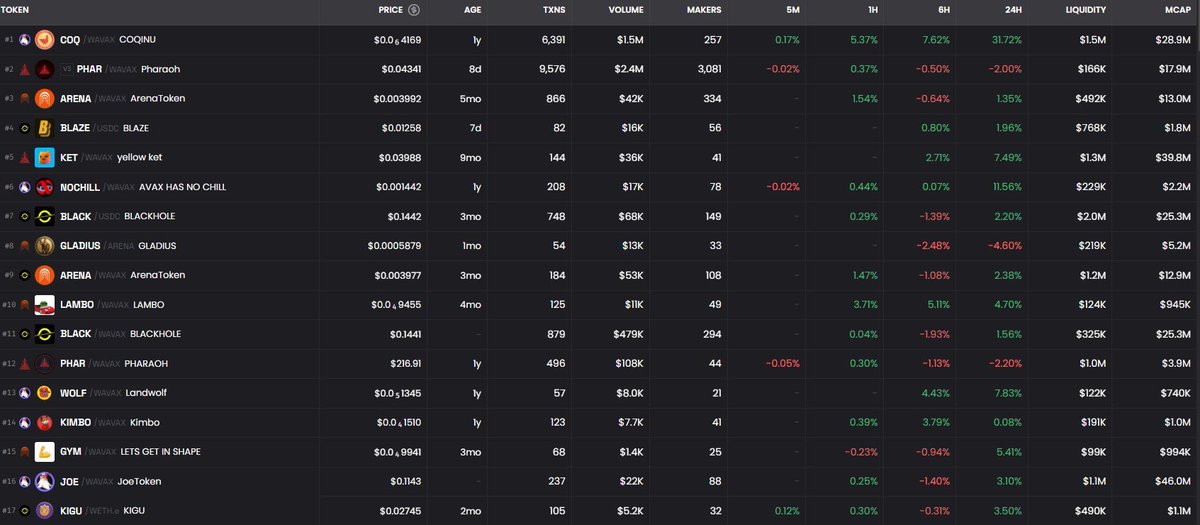
Task: Click the Kimbo token logo
Action: pos(45,423)
